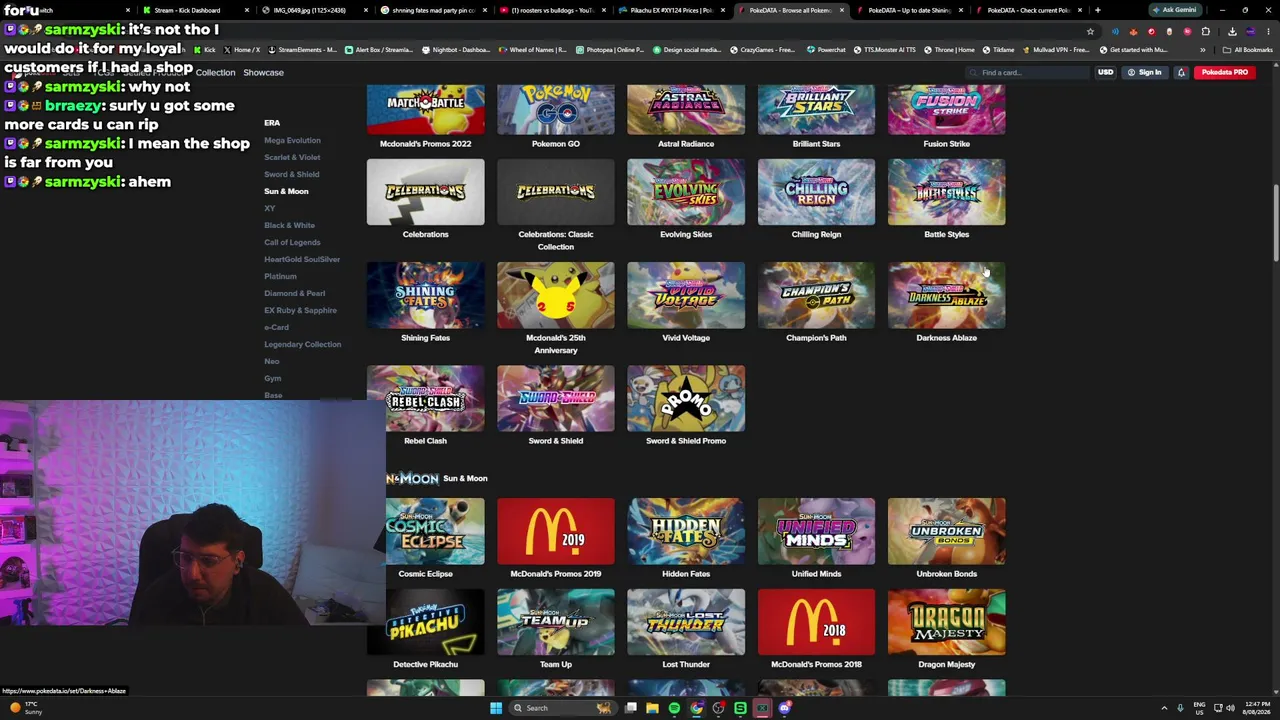The height and width of the screenshot is (720, 1280).
Task: Open the Vivid Voltage set link
Action: point(686,338)
